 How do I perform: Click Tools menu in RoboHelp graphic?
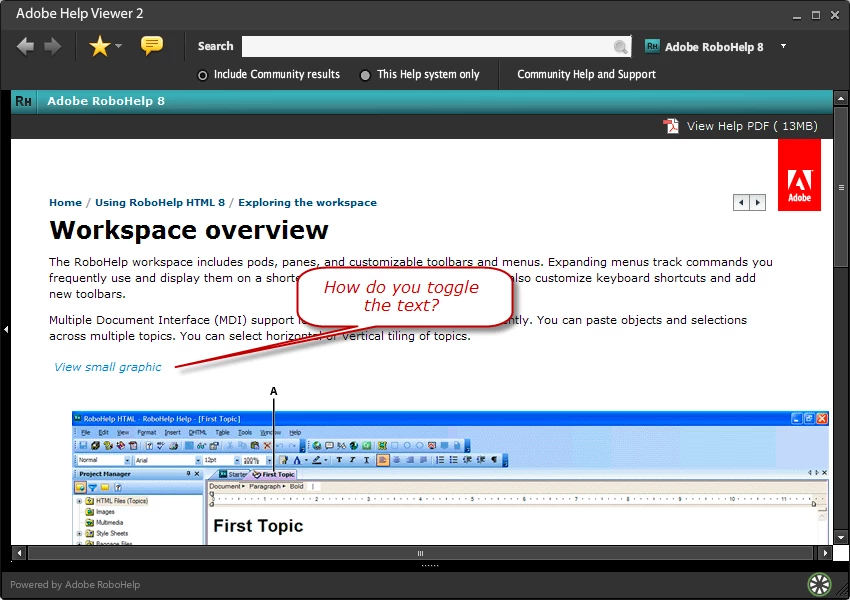point(245,433)
